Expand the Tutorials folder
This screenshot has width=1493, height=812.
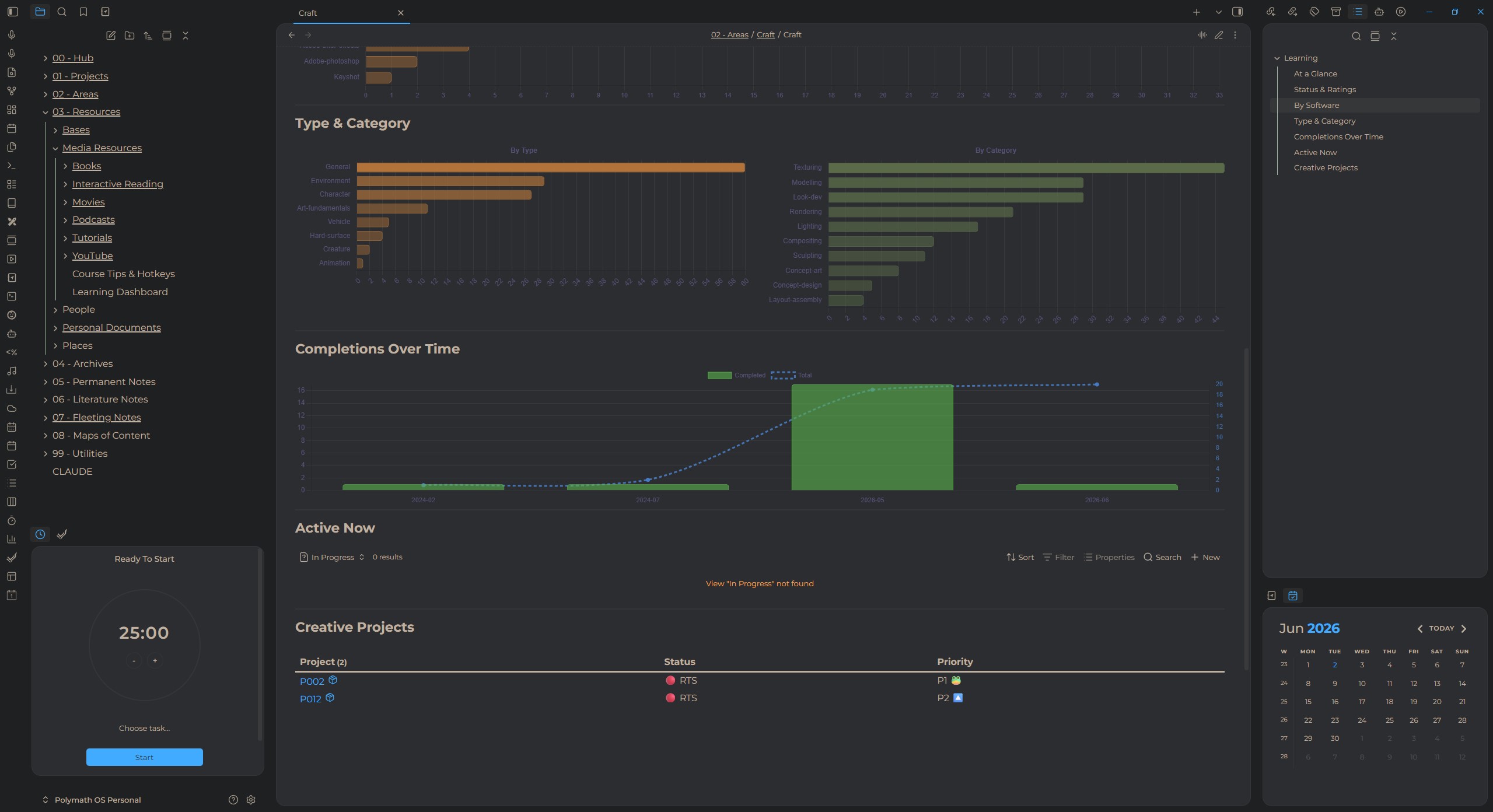click(65, 238)
